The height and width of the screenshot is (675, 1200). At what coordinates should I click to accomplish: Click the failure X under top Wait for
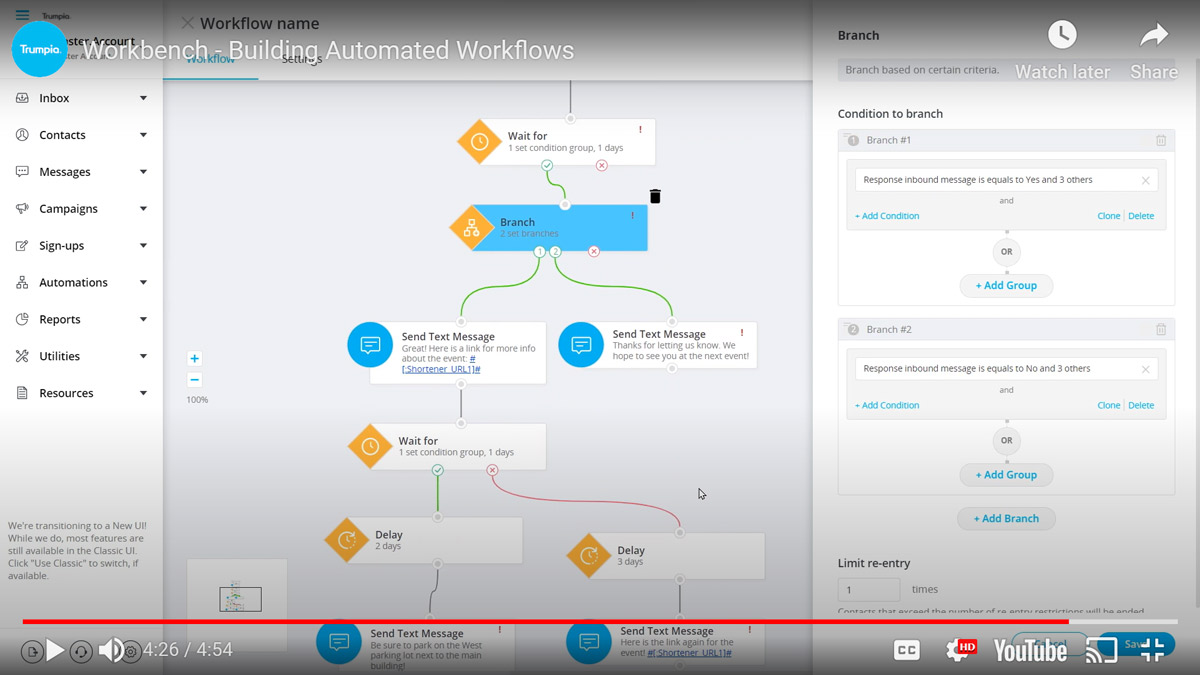[x=601, y=165]
